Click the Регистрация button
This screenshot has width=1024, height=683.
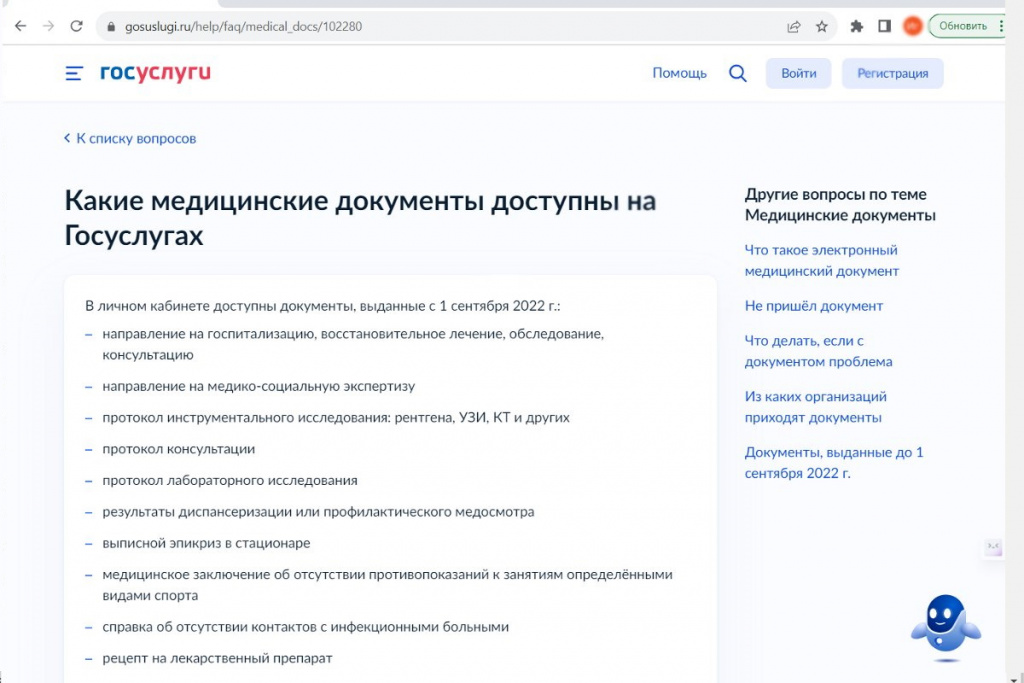[x=893, y=73]
